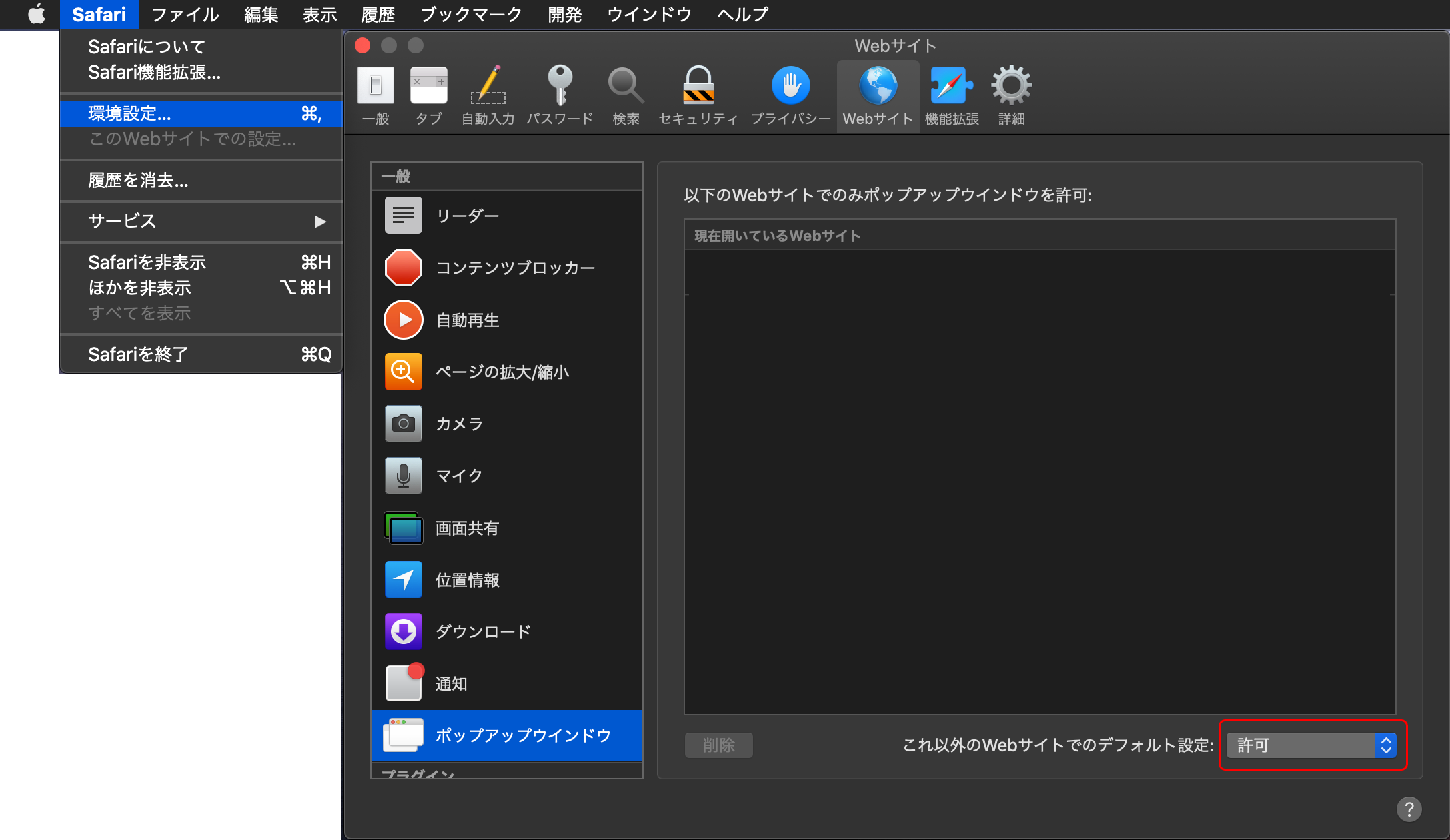Open the ヘルプ menu

[x=742, y=14]
